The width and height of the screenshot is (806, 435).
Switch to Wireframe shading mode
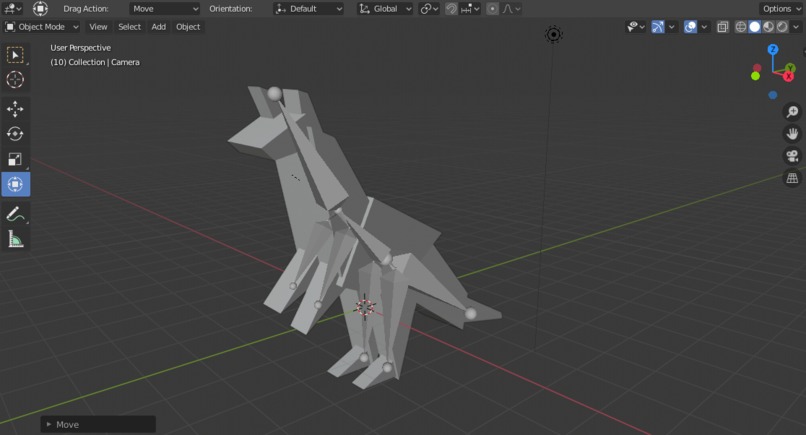[740, 27]
